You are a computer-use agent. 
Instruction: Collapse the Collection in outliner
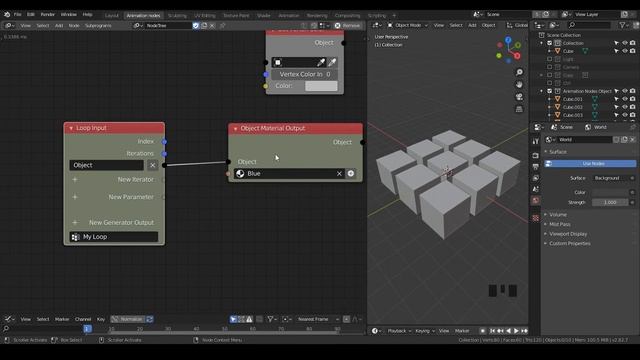click(542, 43)
